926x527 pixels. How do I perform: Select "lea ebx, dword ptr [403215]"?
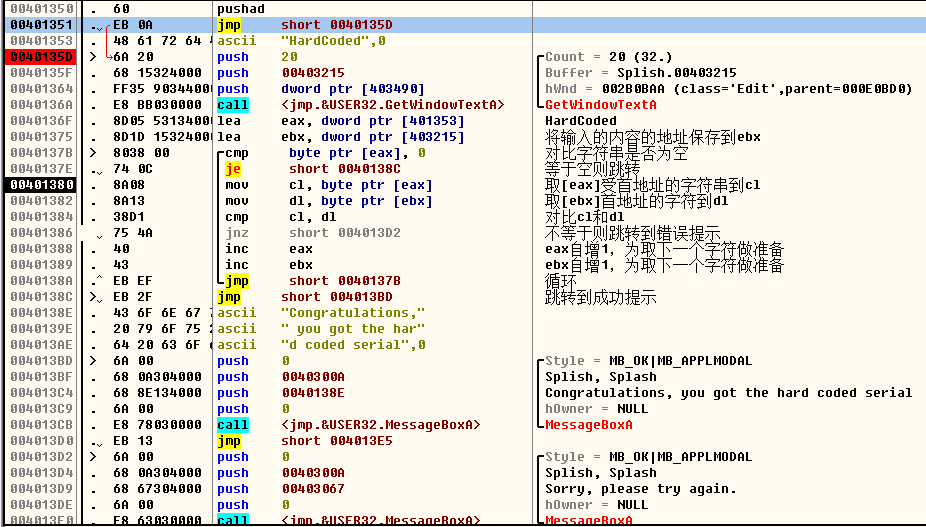341,136
